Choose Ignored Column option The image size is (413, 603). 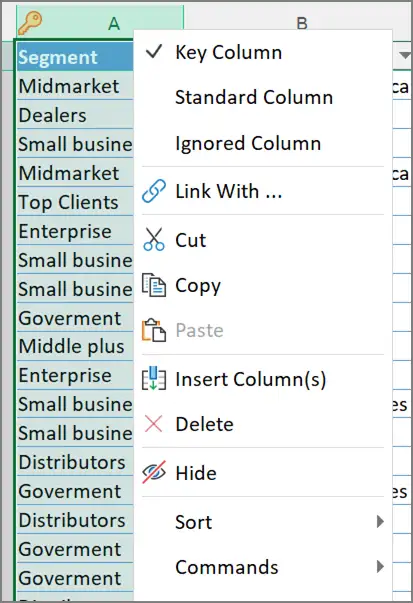(263, 143)
